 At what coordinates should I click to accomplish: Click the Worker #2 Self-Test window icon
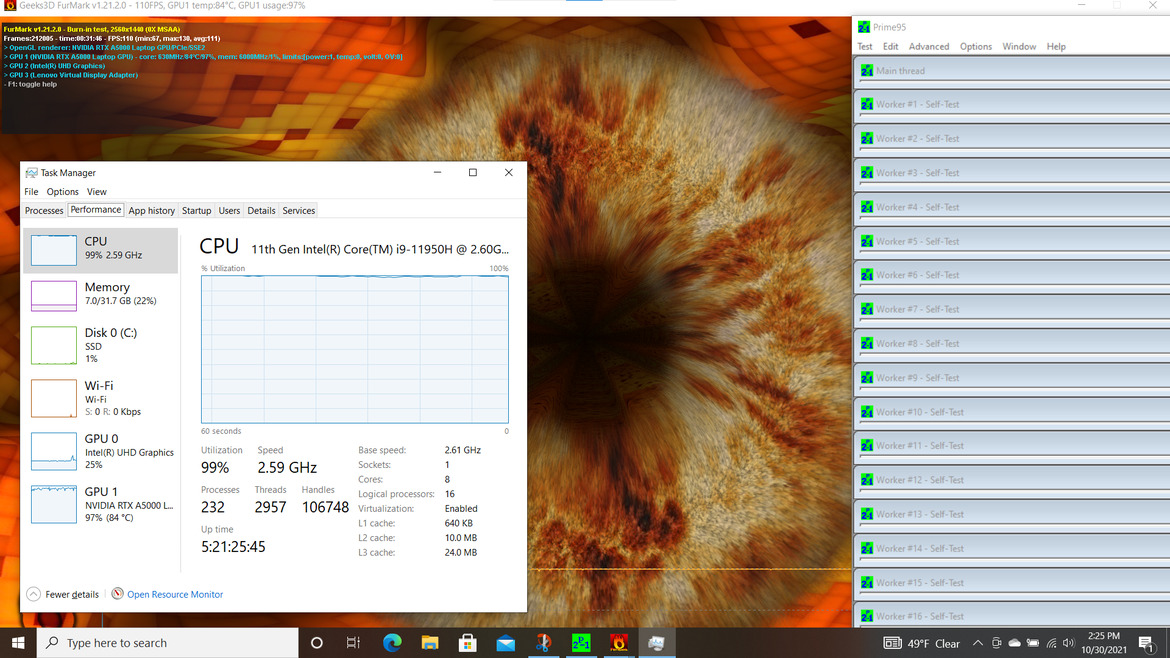point(866,139)
